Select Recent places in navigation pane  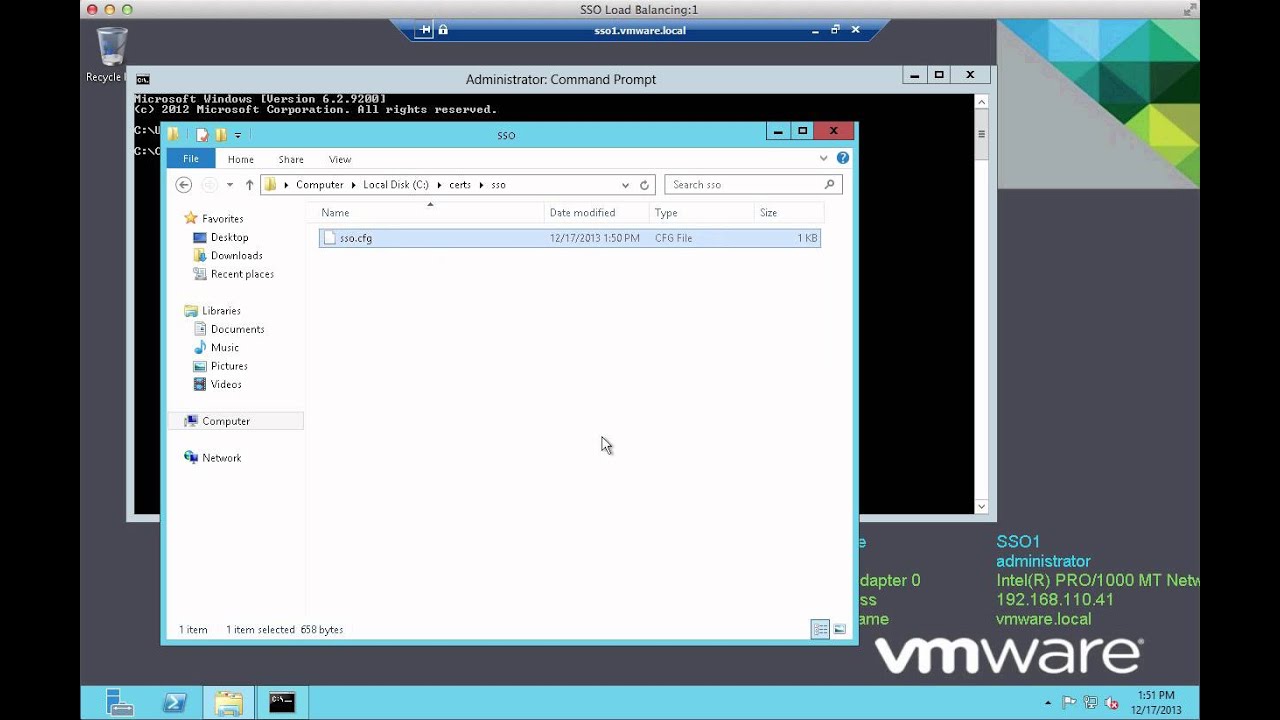[x=242, y=274]
